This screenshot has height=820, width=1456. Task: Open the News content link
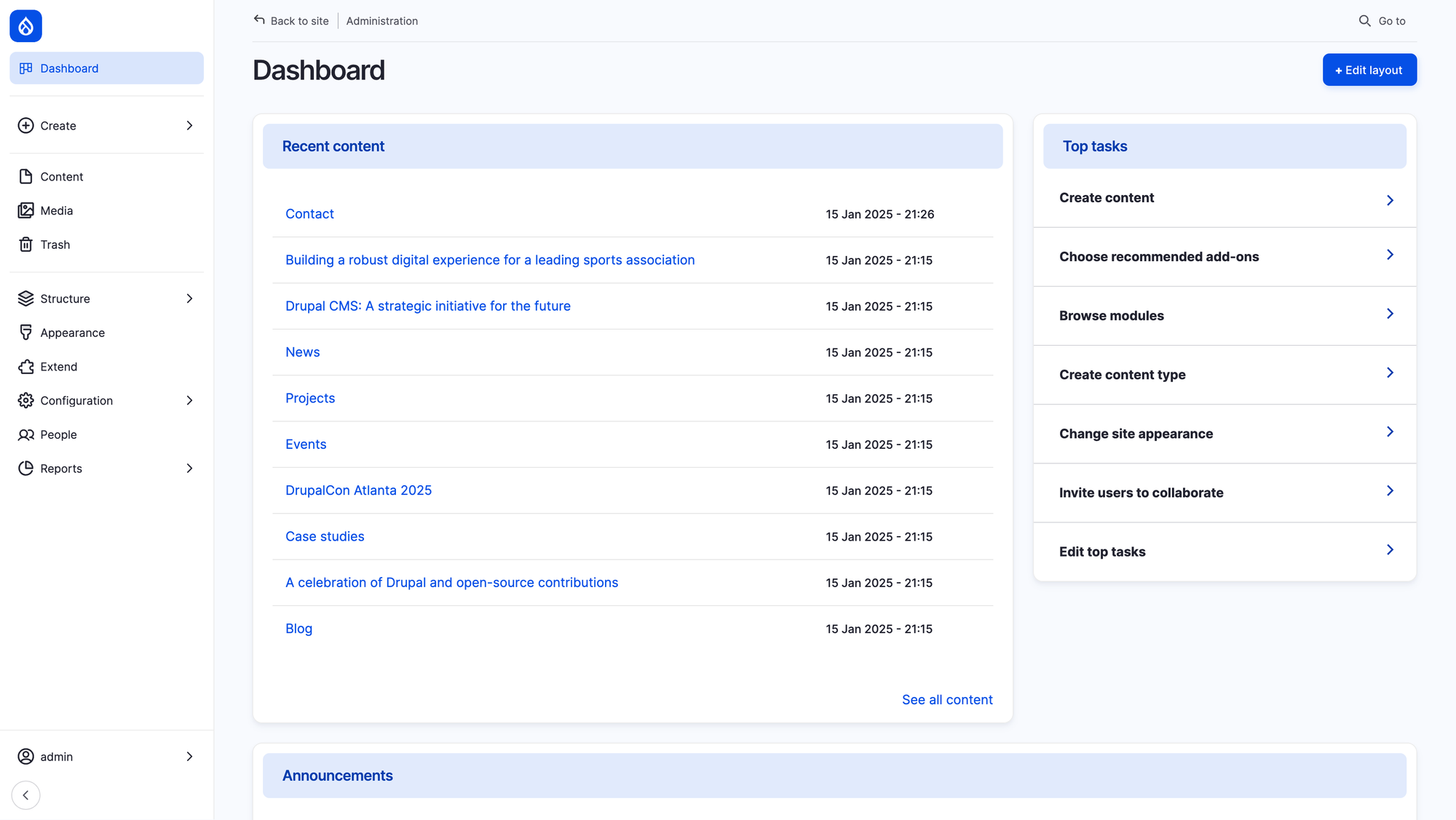pos(302,352)
